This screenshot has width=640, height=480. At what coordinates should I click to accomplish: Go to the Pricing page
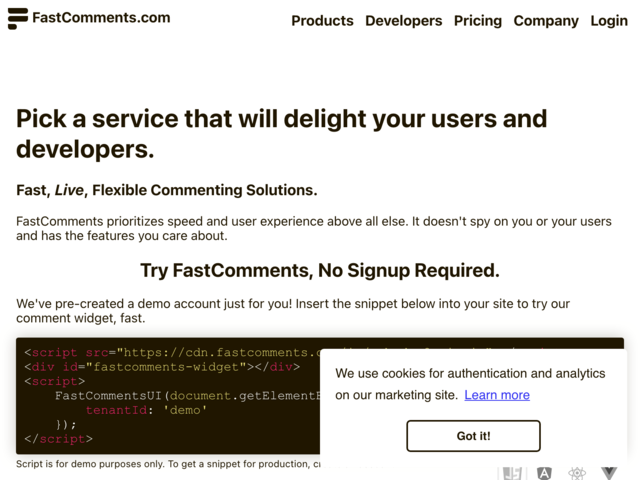tap(478, 20)
